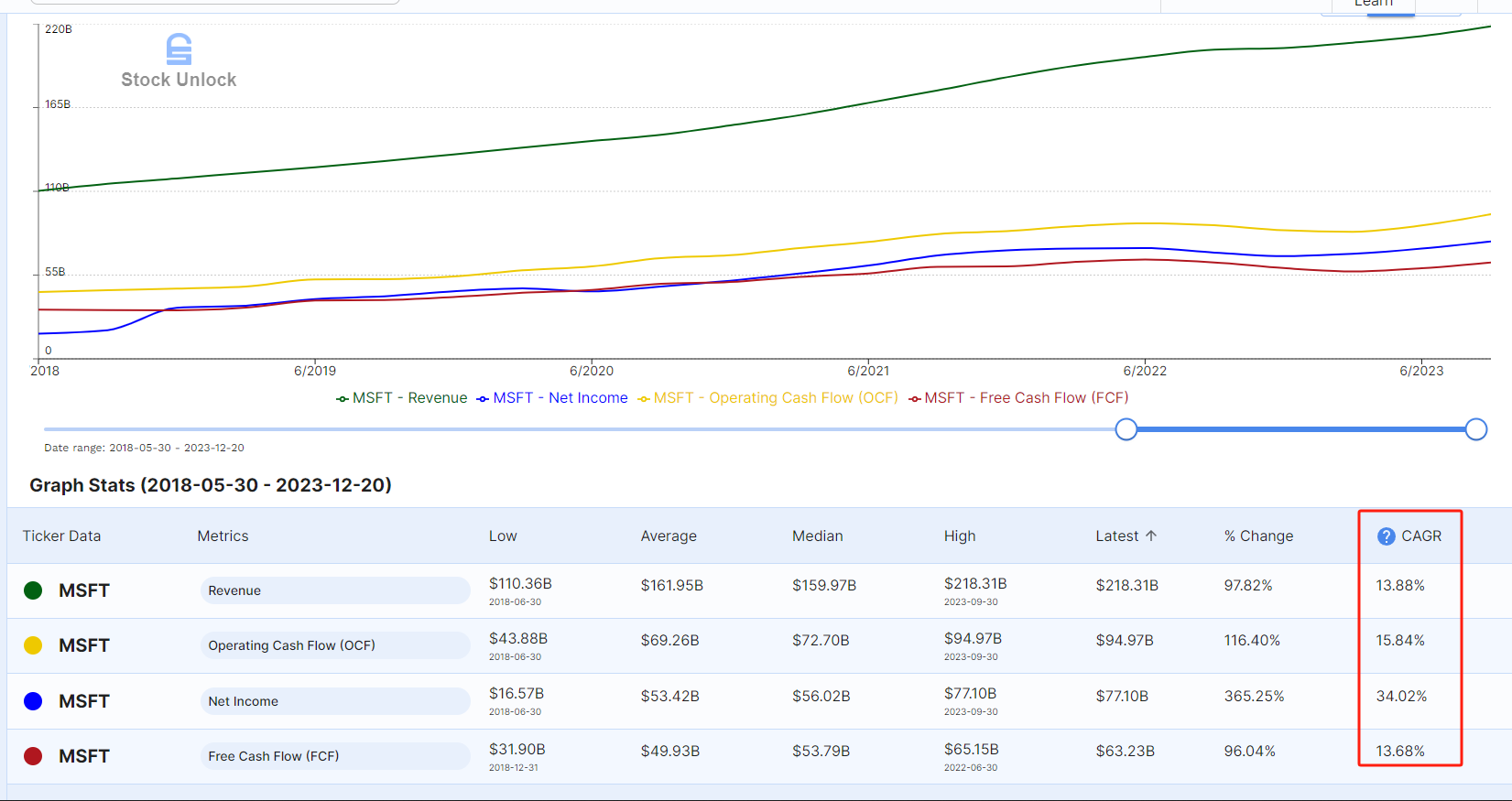Sort by the % Change column header
1512x801 pixels.
(1259, 536)
